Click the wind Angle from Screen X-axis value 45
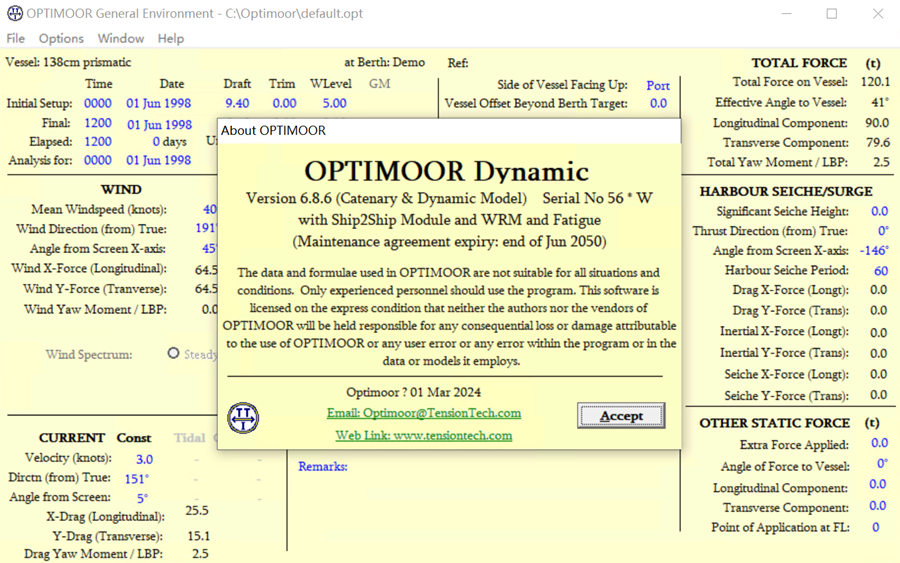Viewport: 900px width, 563px height. [210, 249]
